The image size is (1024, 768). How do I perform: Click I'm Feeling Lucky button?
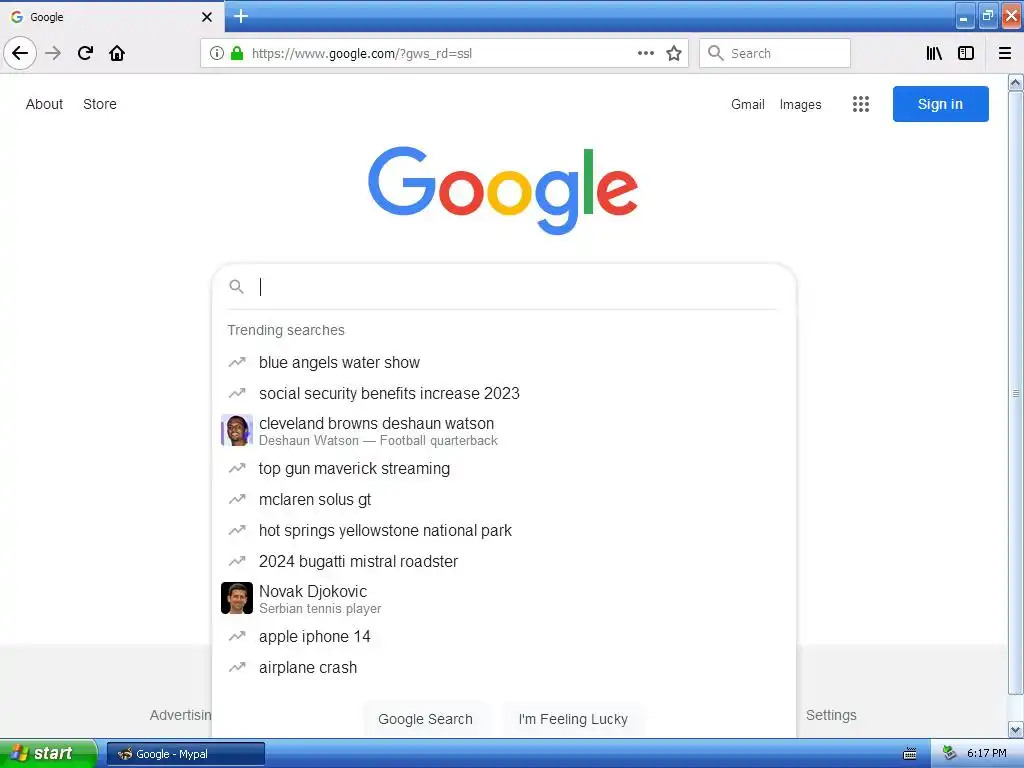(x=573, y=719)
